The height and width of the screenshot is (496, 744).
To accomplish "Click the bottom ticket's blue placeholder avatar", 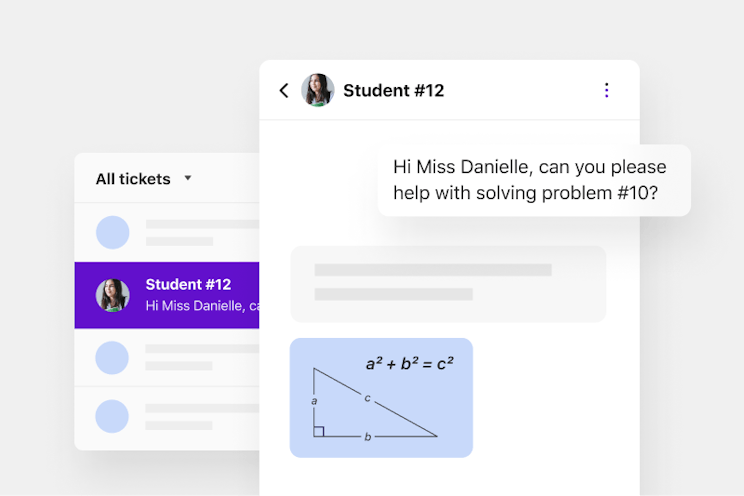I will coord(112,416).
